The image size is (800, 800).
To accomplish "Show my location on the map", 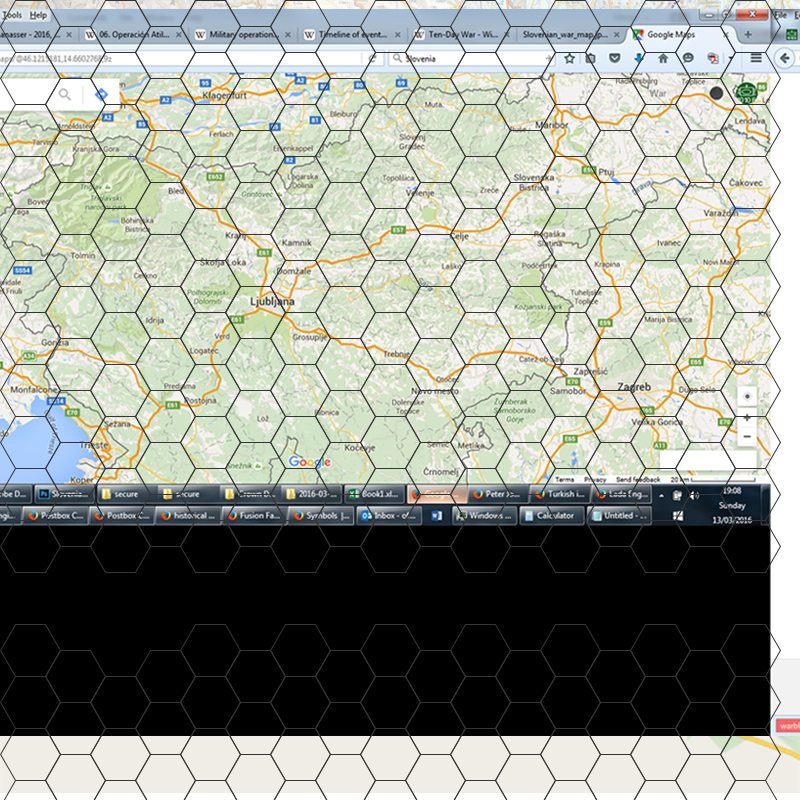I will pyautogui.click(x=747, y=396).
